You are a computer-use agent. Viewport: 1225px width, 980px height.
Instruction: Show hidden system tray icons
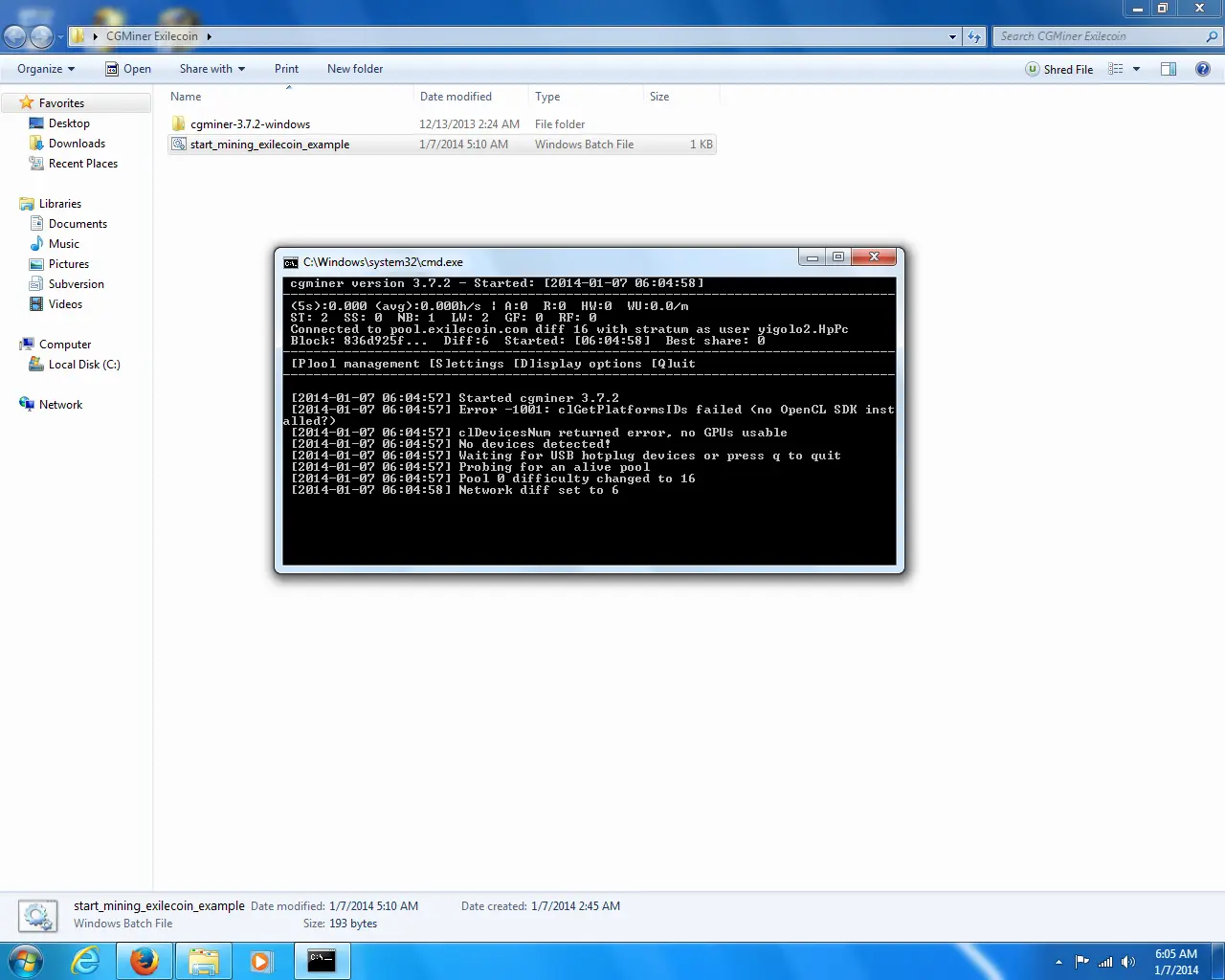1058,962
